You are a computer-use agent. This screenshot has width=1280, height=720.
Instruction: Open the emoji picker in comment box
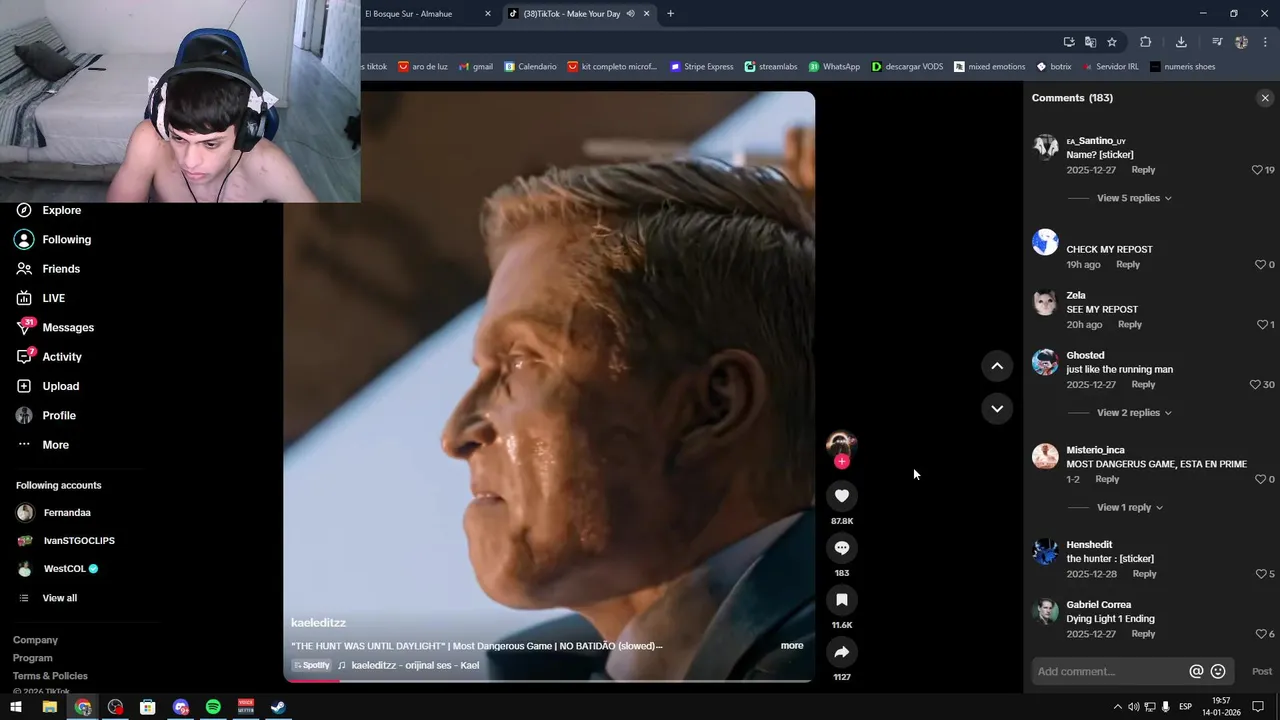(x=1218, y=672)
